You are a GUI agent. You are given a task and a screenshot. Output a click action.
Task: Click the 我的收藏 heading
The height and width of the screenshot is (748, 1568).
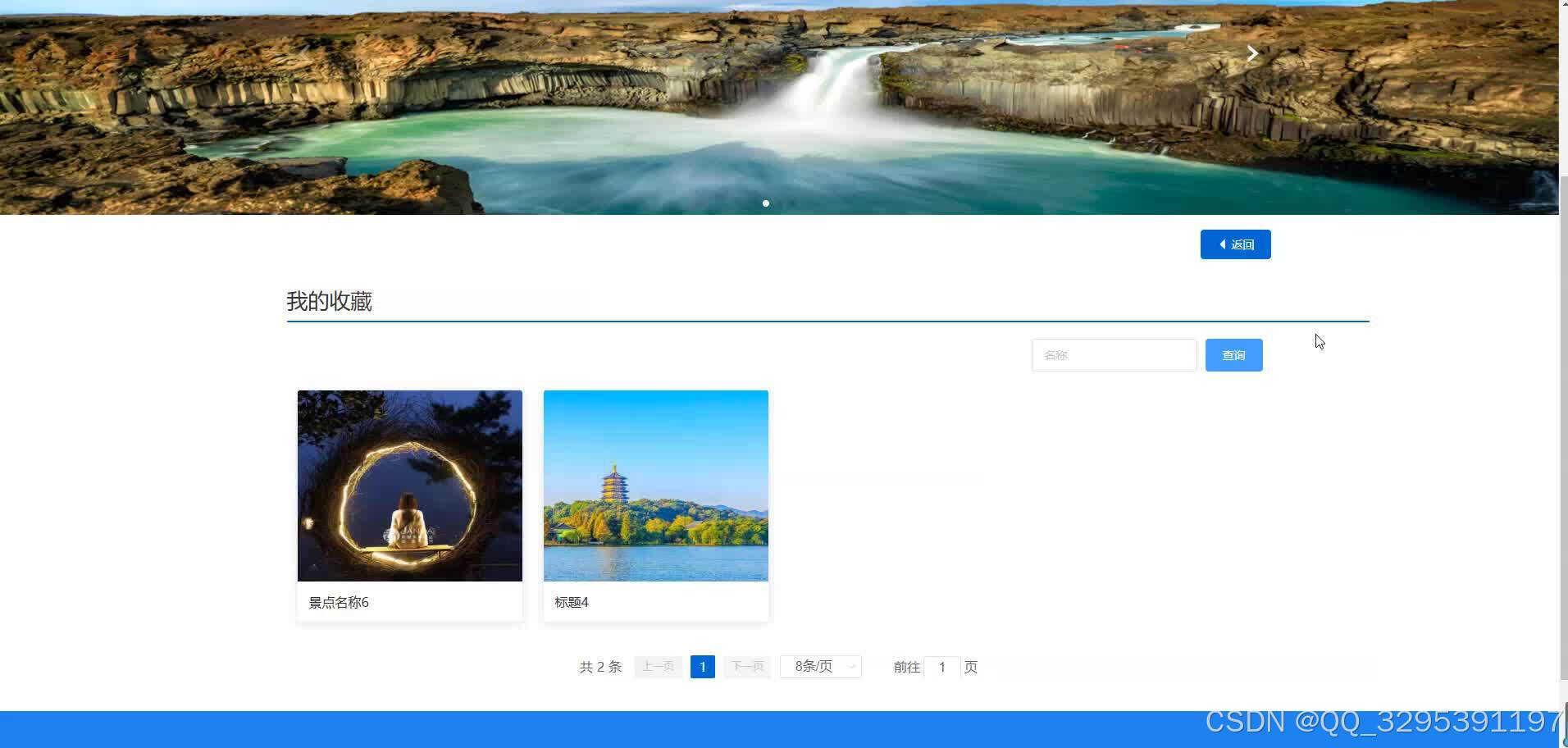coord(329,301)
